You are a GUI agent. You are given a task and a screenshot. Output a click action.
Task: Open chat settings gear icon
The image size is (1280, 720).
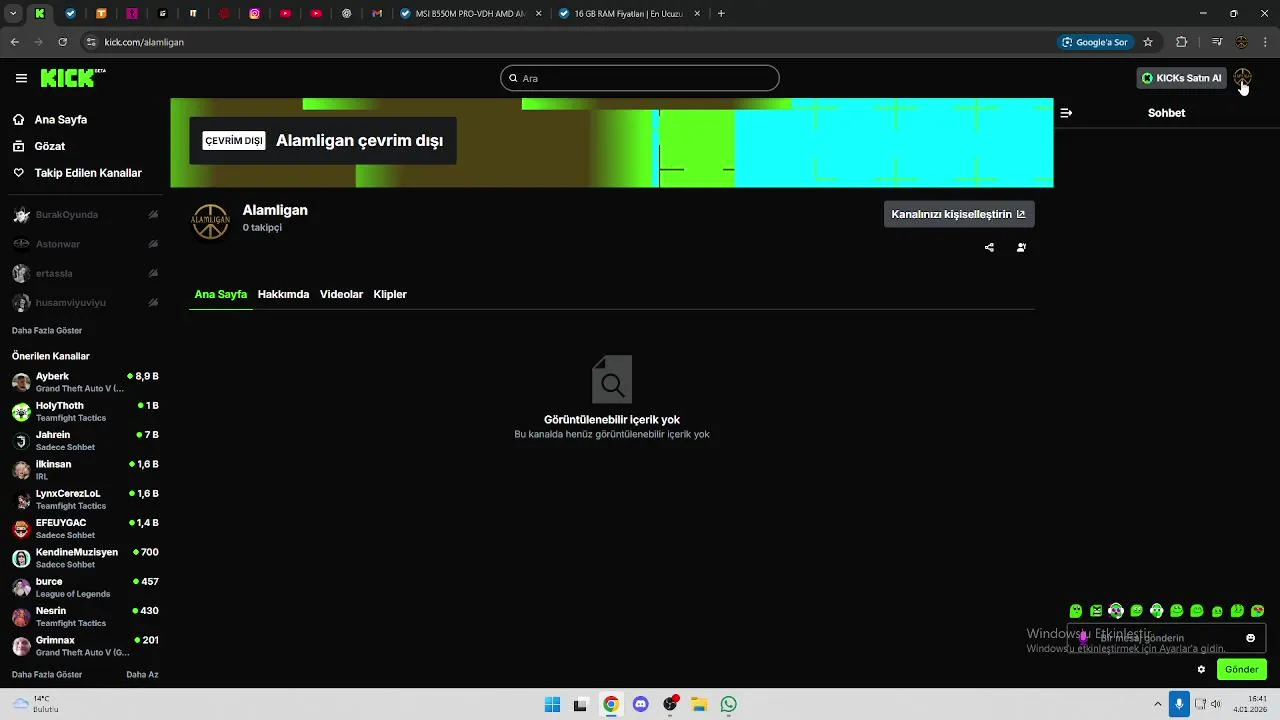[x=1201, y=670]
